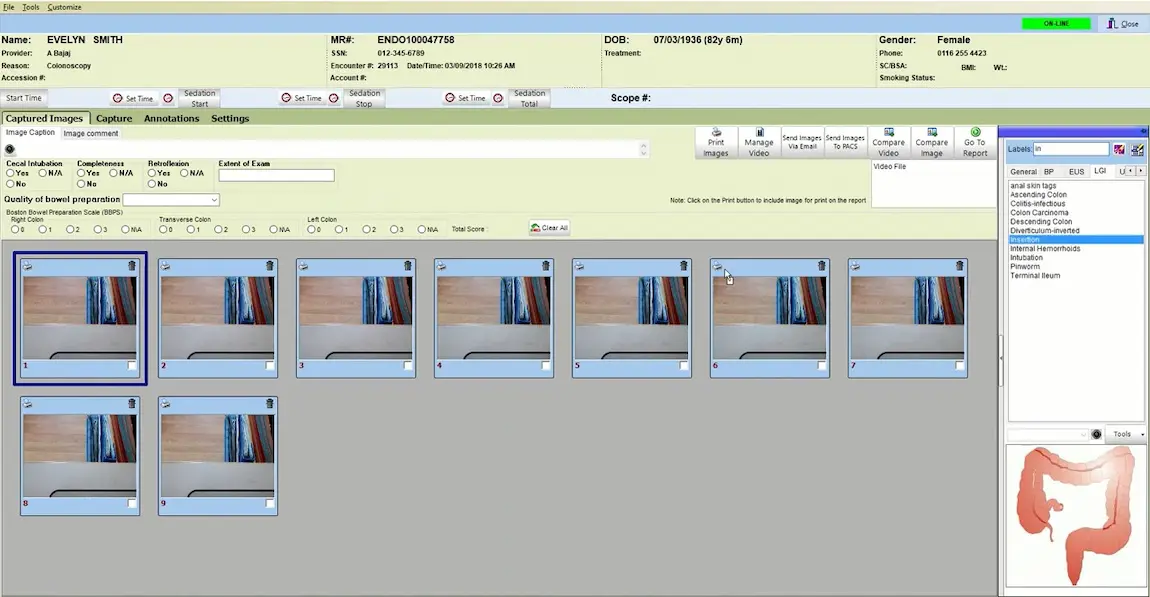Open Manage Video

click(759, 141)
